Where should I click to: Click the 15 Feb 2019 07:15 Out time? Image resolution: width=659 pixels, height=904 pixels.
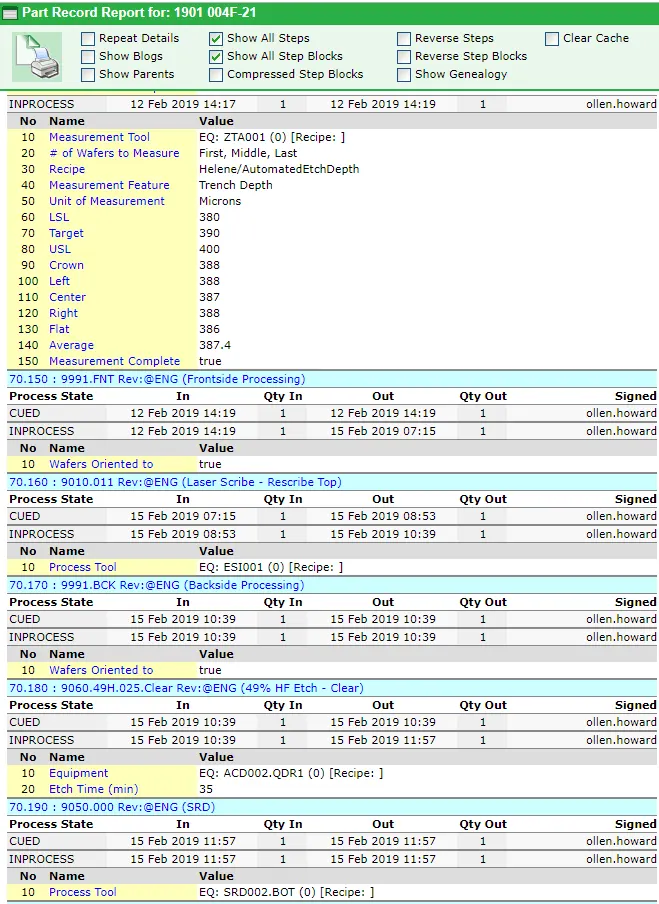(383, 431)
